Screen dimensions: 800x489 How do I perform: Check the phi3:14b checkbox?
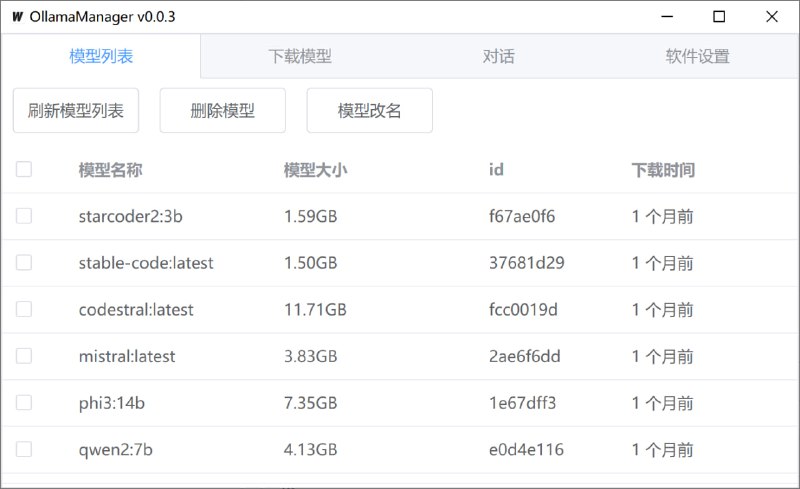24,403
